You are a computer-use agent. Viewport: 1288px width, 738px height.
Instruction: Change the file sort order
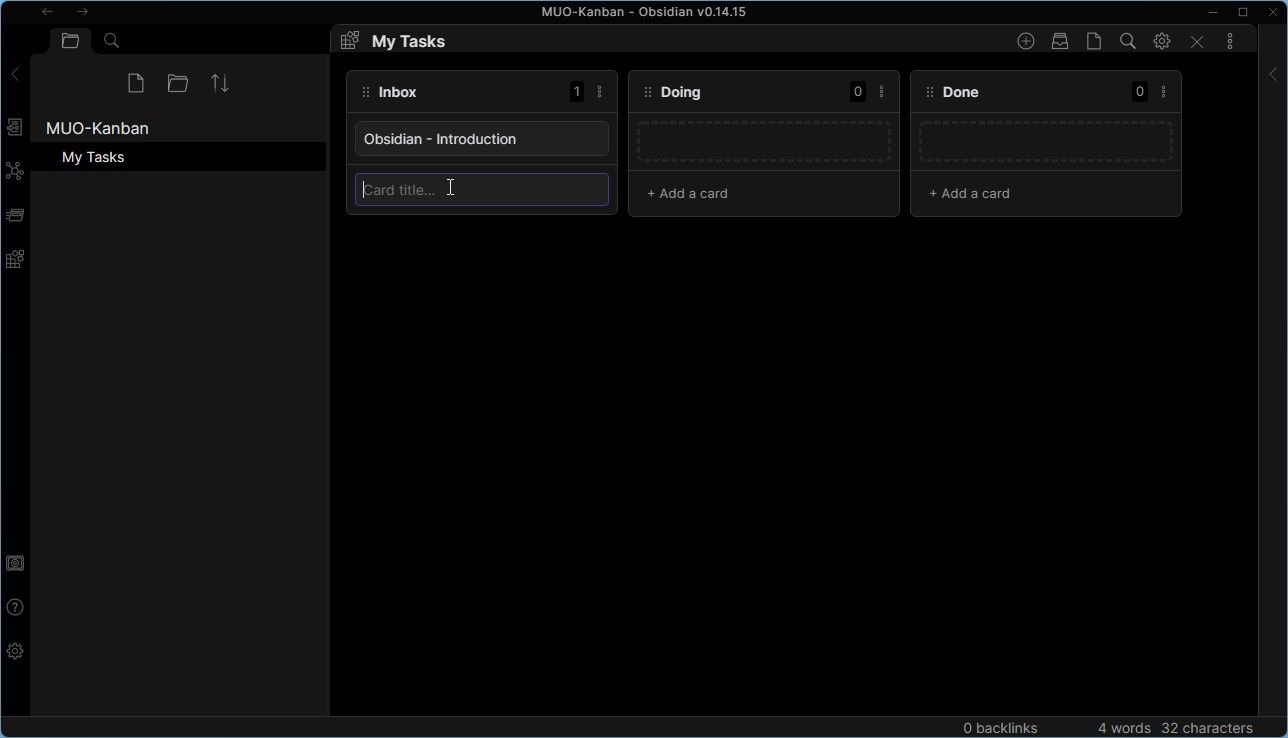(220, 83)
